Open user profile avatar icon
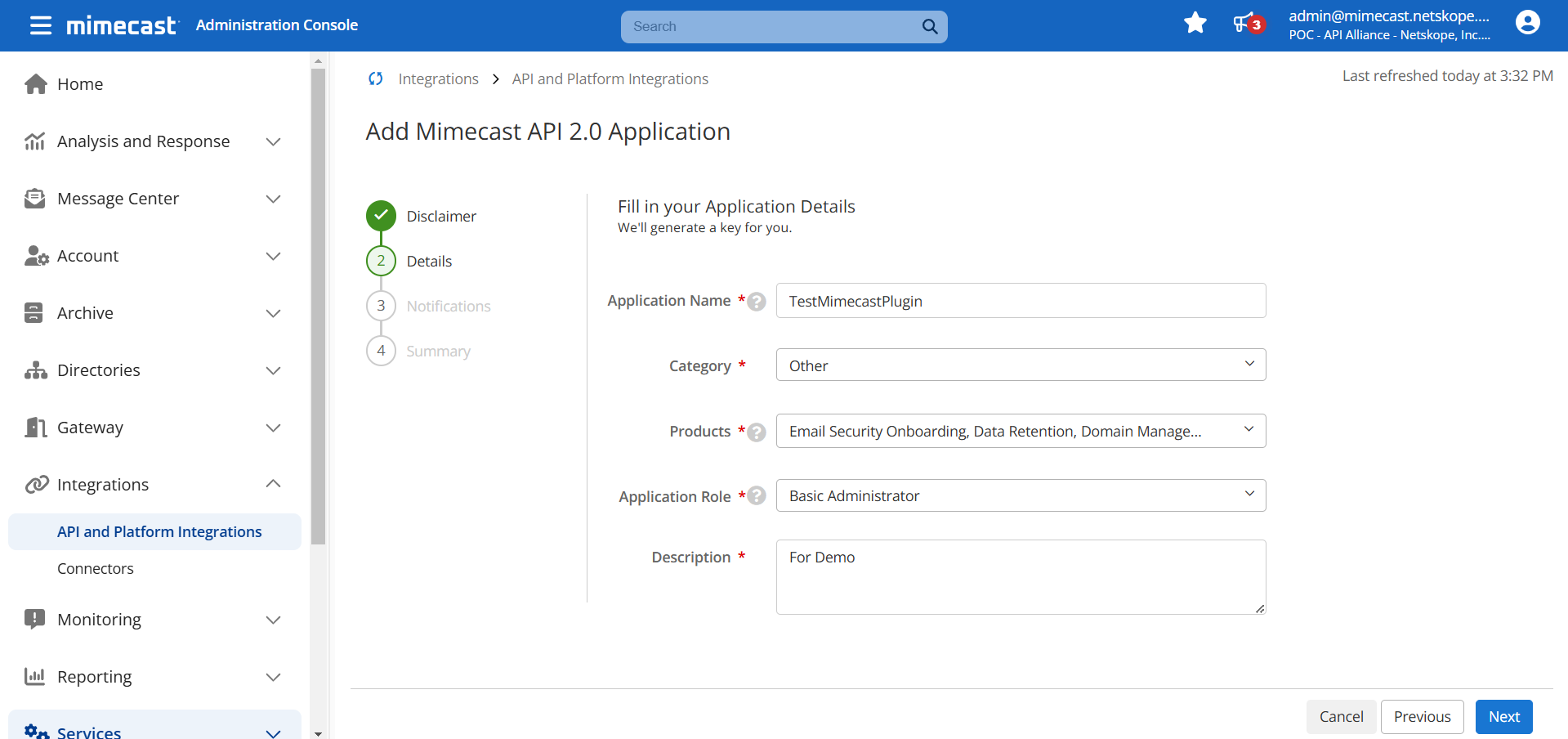This screenshot has width=1568, height=739. 1527,23
